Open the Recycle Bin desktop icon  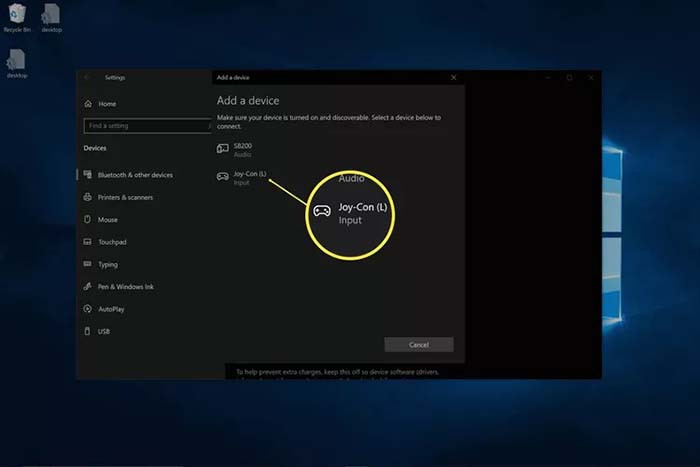17,18
